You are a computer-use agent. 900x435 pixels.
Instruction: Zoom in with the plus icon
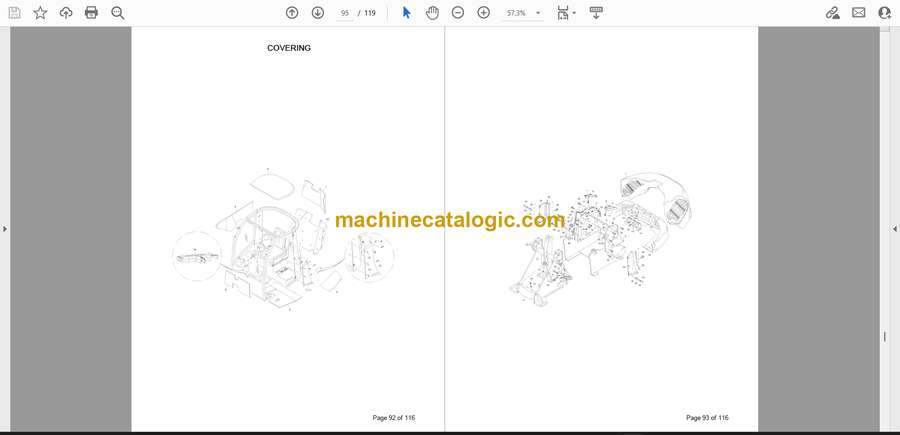click(484, 13)
